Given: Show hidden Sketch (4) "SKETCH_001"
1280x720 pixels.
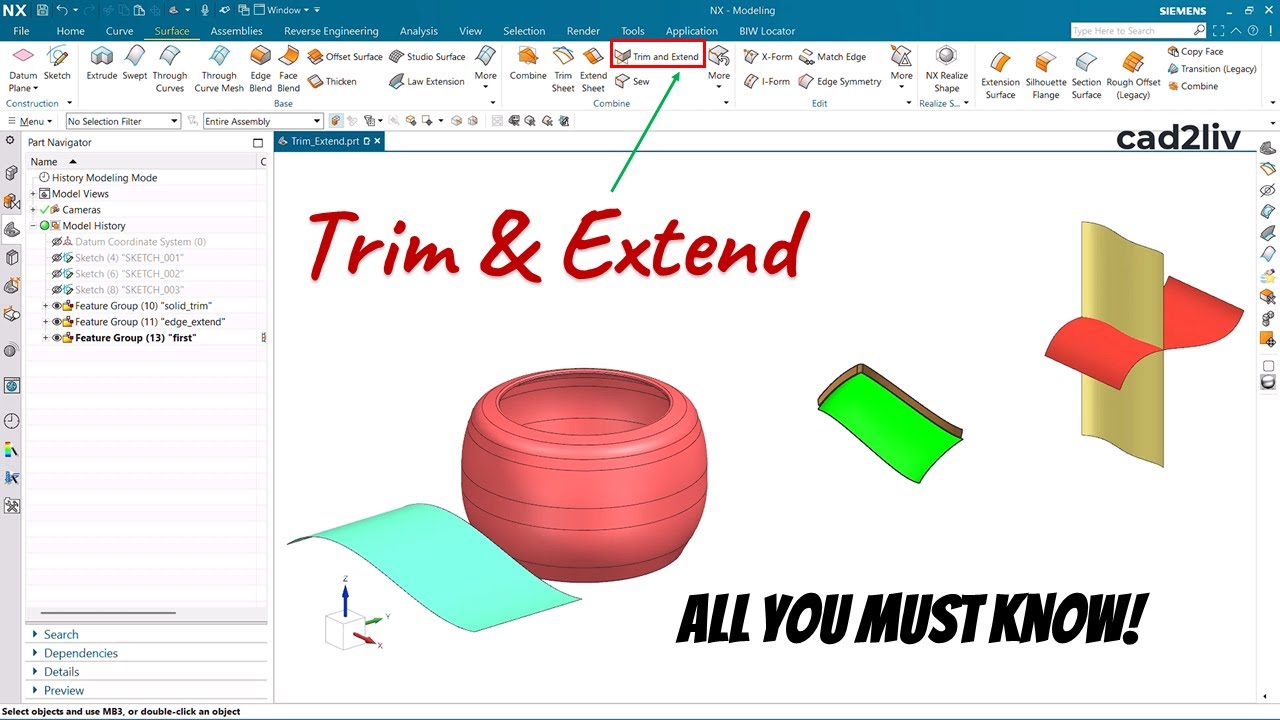Looking at the screenshot, I should click(x=57, y=258).
